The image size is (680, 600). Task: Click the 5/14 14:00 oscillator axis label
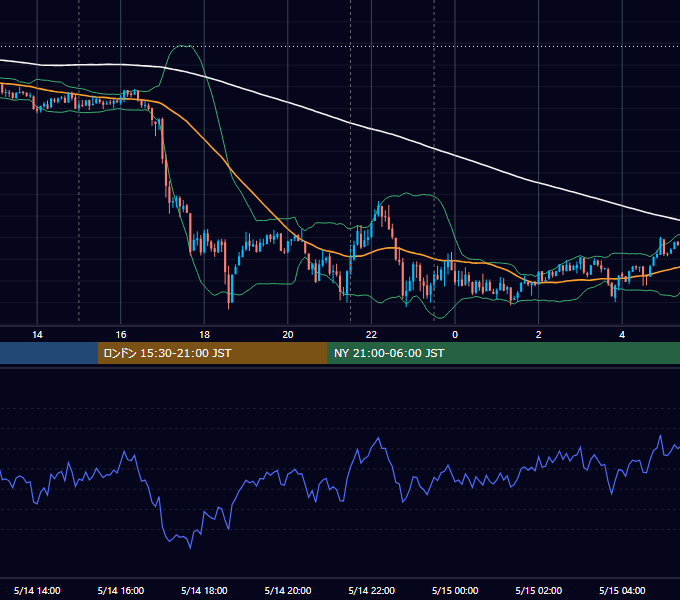tap(37, 590)
